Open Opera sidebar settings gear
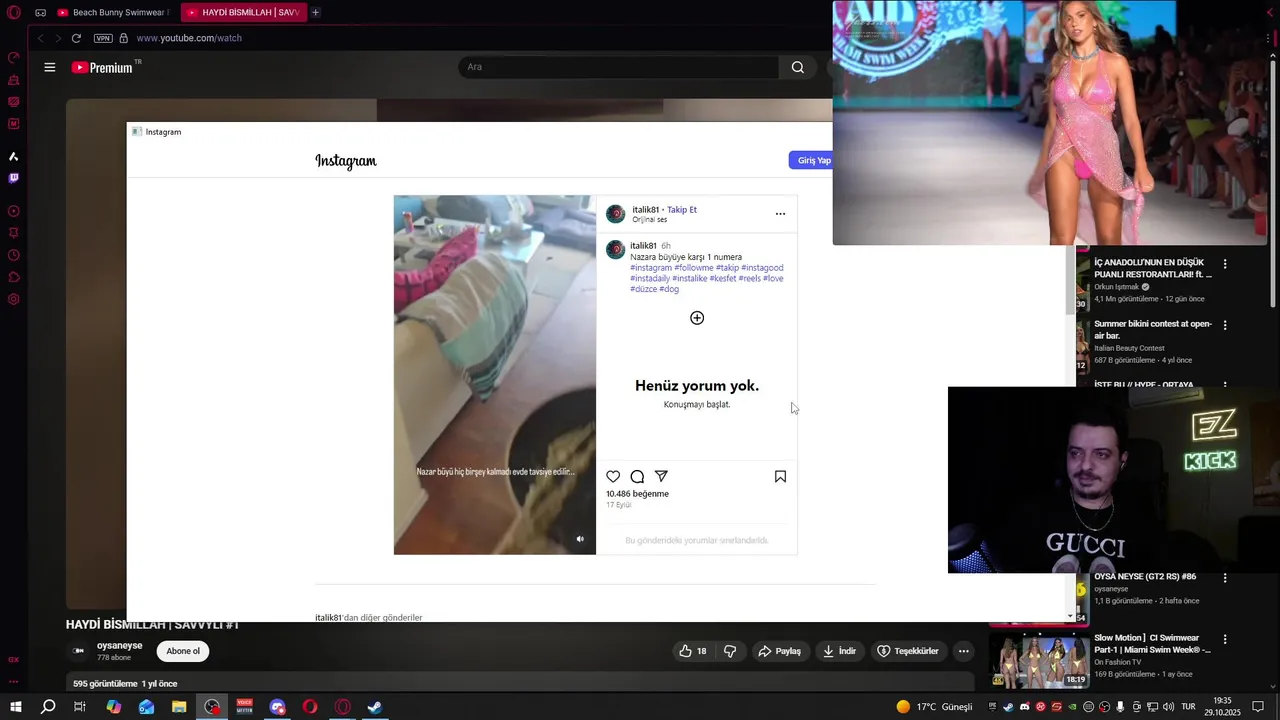Screen dimensions: 1280x720 (14, 299)
